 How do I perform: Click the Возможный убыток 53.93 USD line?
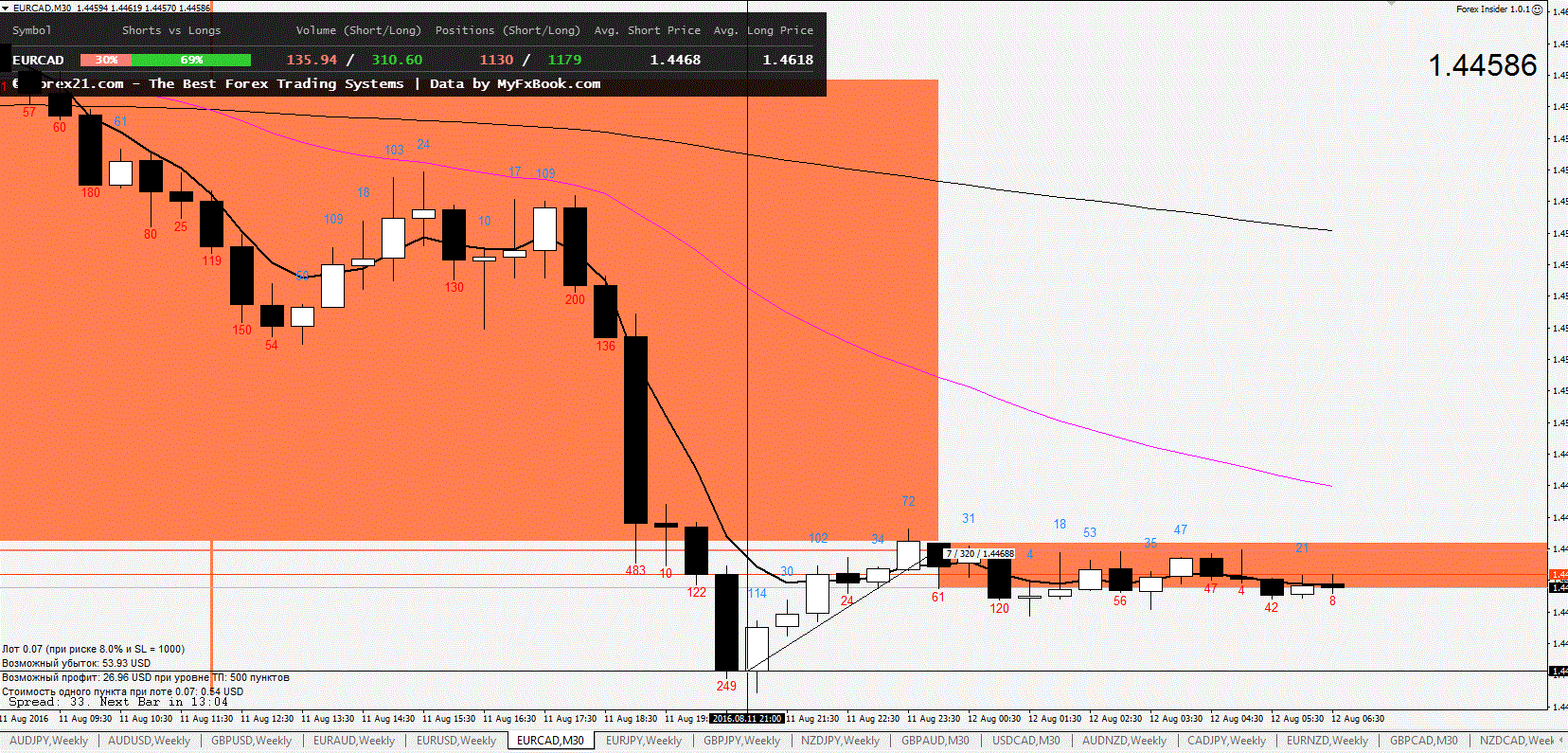point(76,663)
